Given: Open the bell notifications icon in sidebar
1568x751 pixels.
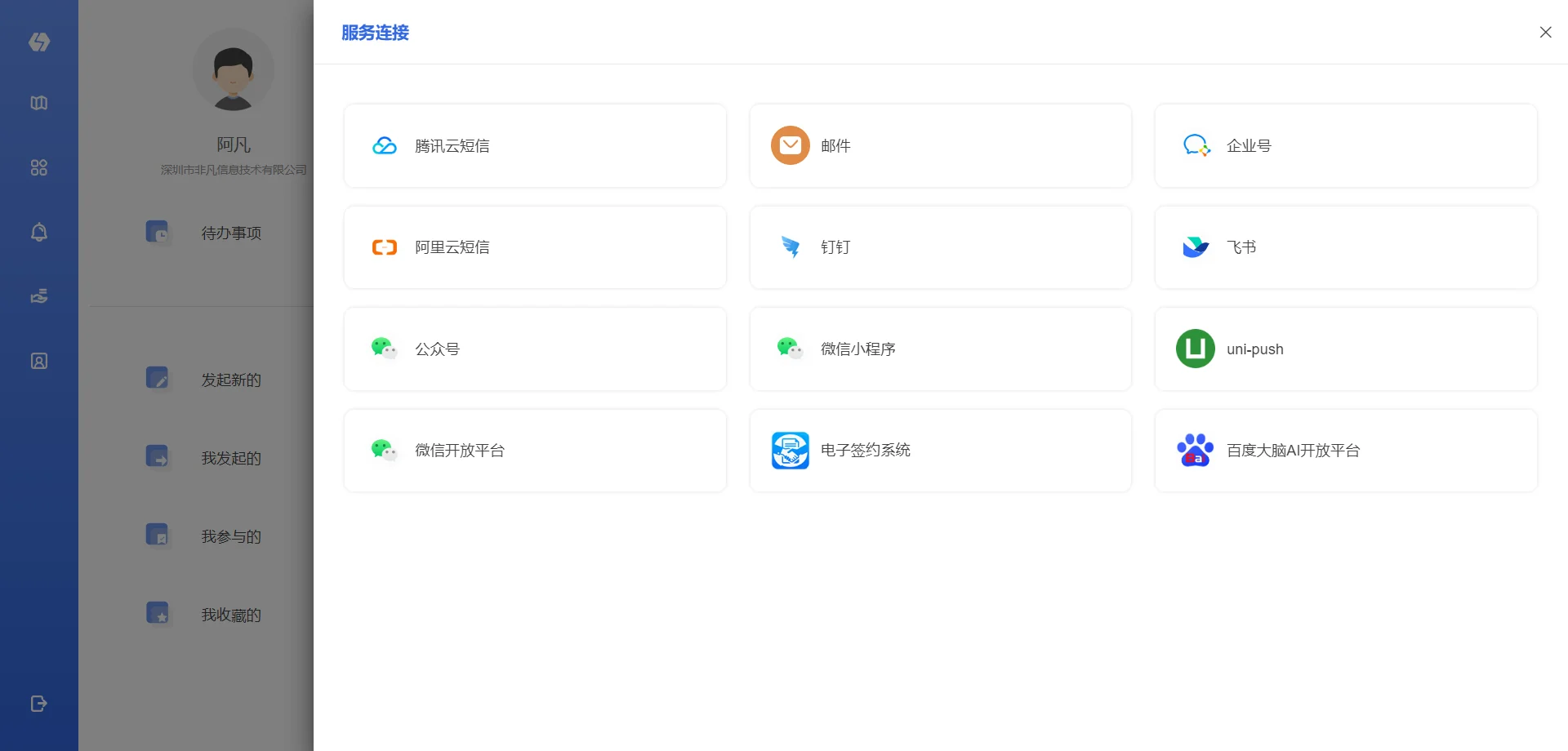Looking at the screenshot, I should (39, 232).
